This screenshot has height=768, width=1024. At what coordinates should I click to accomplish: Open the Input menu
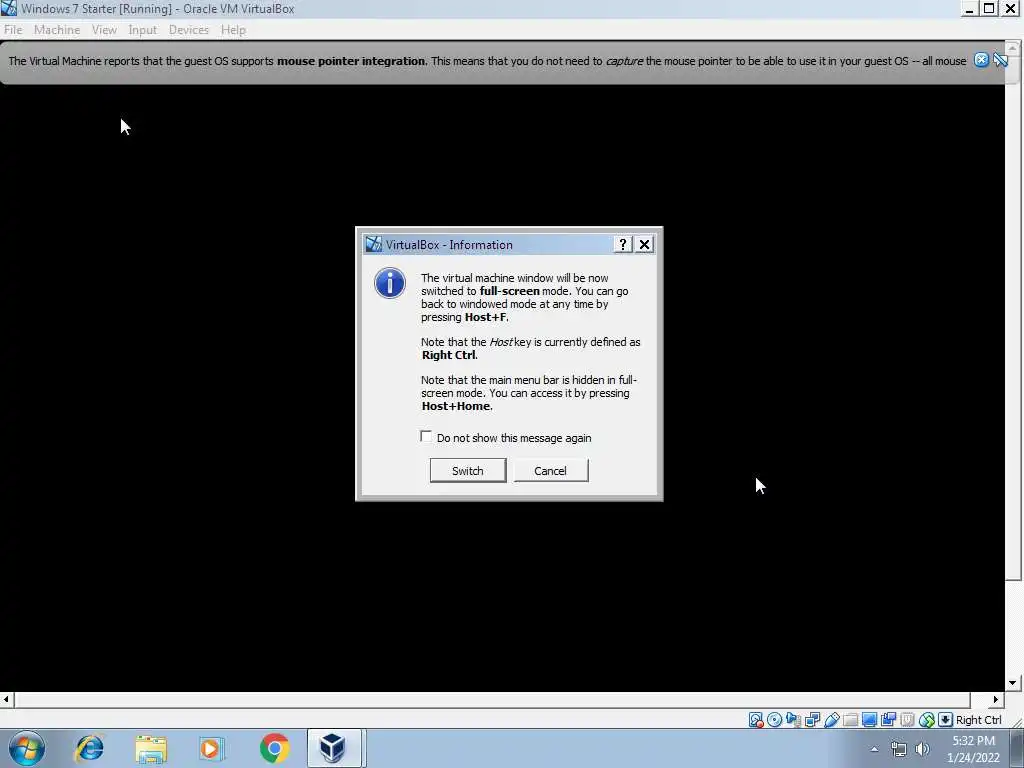(142, 30)
